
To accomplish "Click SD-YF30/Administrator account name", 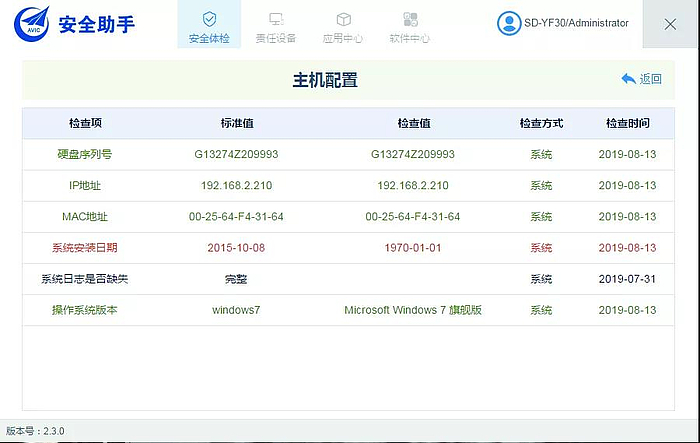I will click(577, 23).
